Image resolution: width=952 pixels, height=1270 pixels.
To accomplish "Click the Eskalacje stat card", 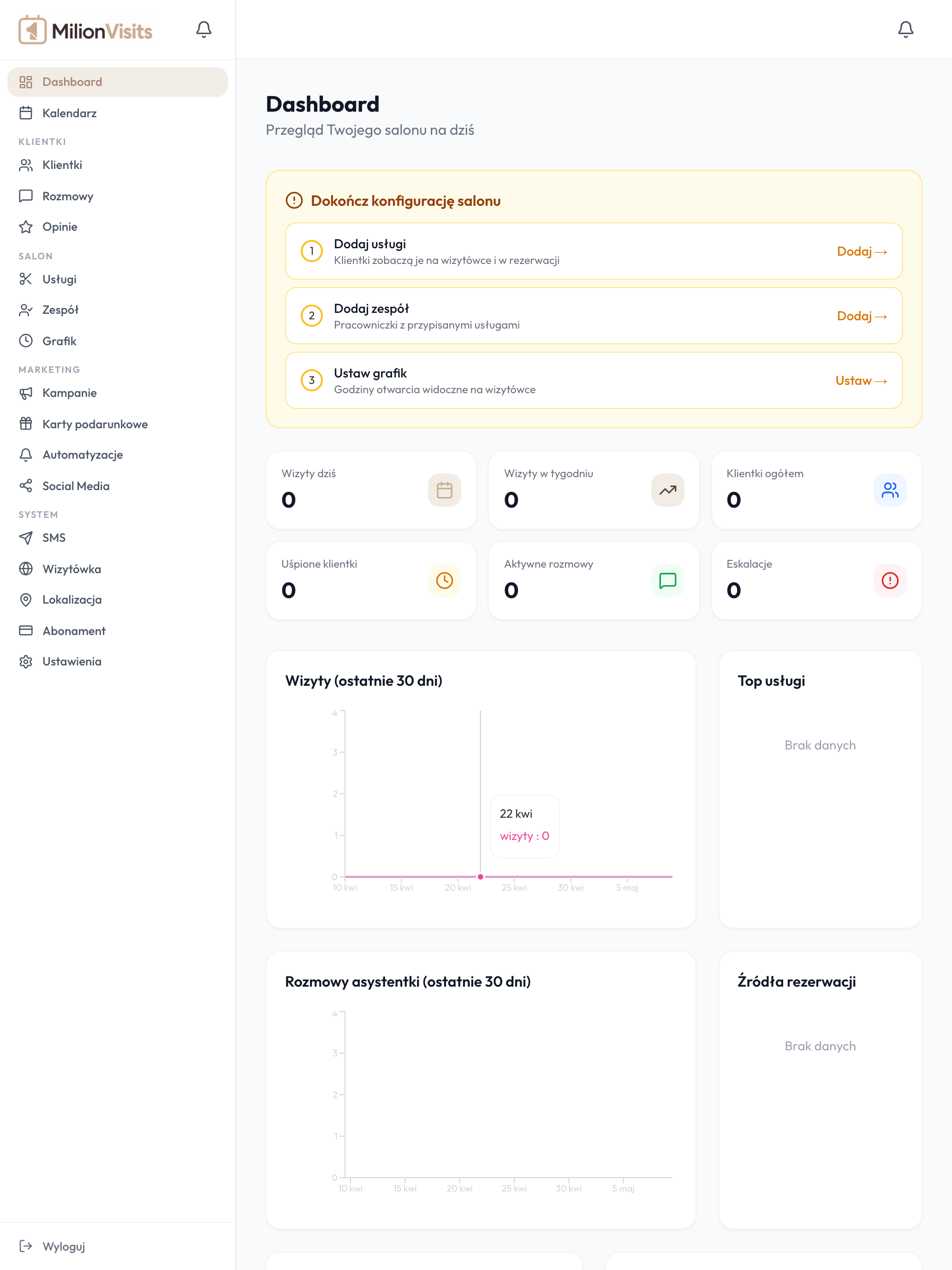I will point(816,581).
